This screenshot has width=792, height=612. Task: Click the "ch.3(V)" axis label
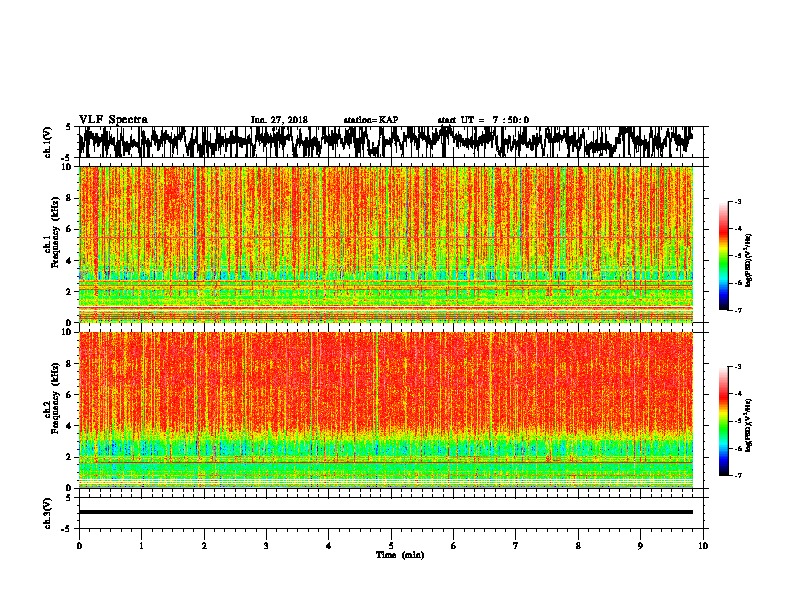[48, 513]
